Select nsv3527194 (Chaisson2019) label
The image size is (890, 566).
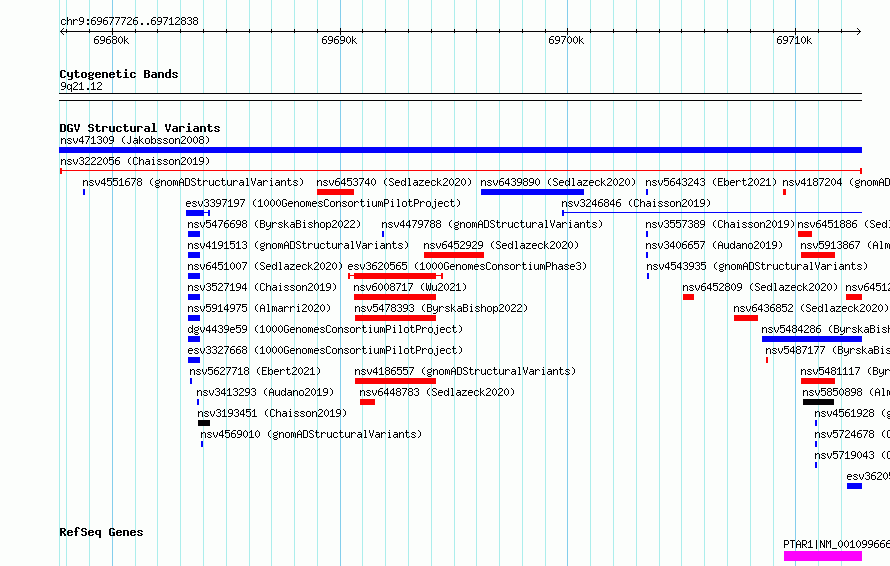262,287
